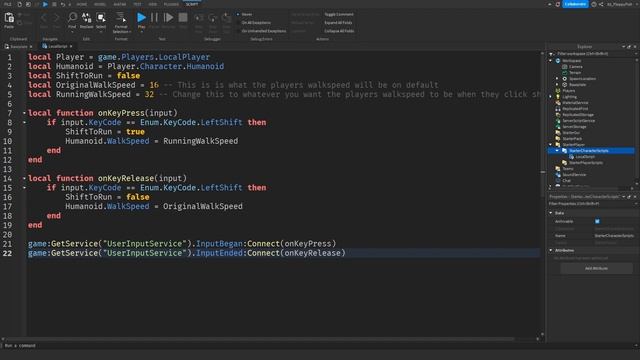Select StarterGui in Explorer
Image resolution: width=640 pixels, height=360 pixels.
click(x=571, y=133)
